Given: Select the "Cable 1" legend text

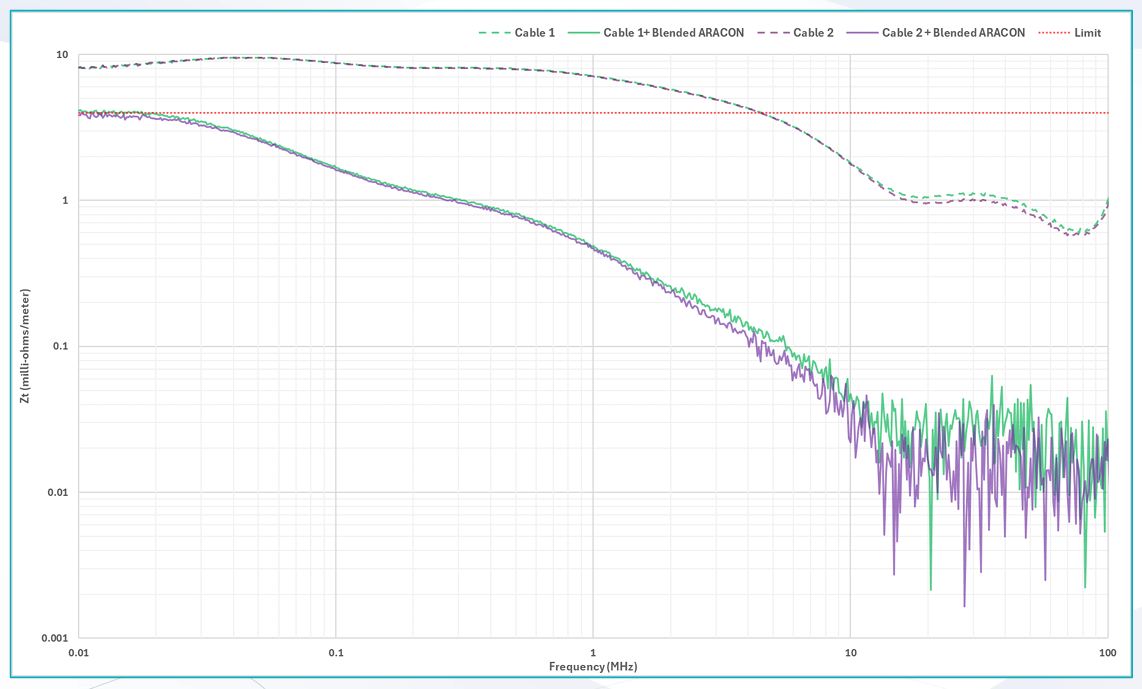Looking at the screenshot, I should click(x=534, y=33).
